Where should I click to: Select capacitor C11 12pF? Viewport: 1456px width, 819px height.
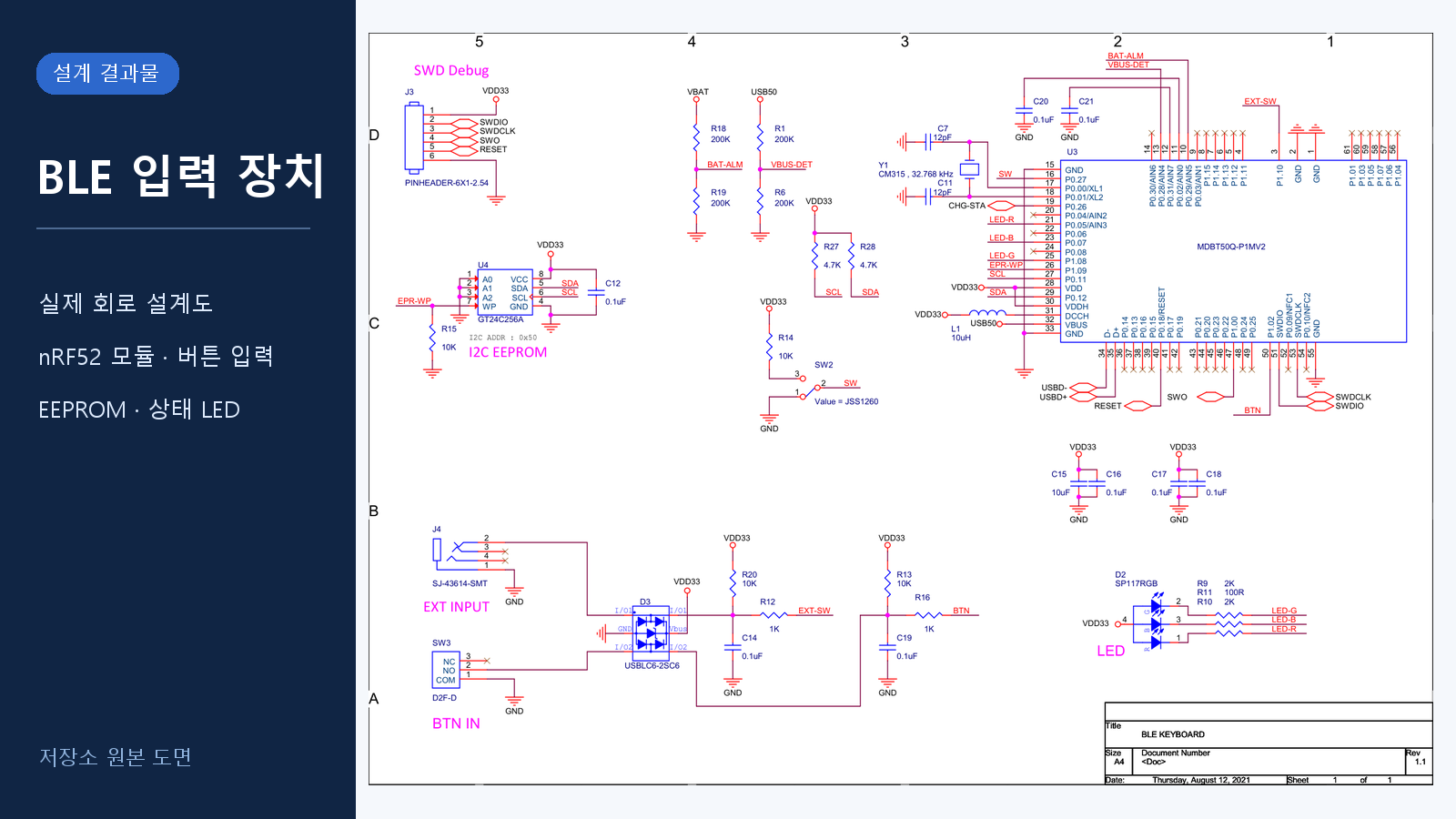coord(929,196)
